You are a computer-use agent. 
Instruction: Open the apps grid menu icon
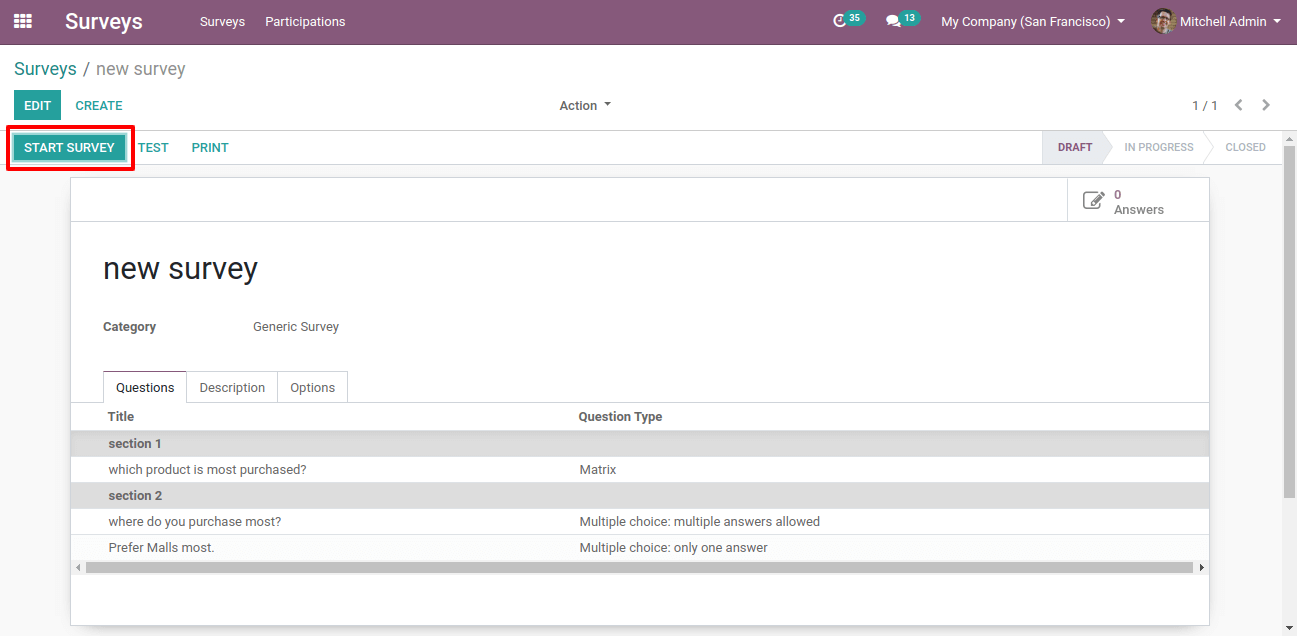coord(22,21)
